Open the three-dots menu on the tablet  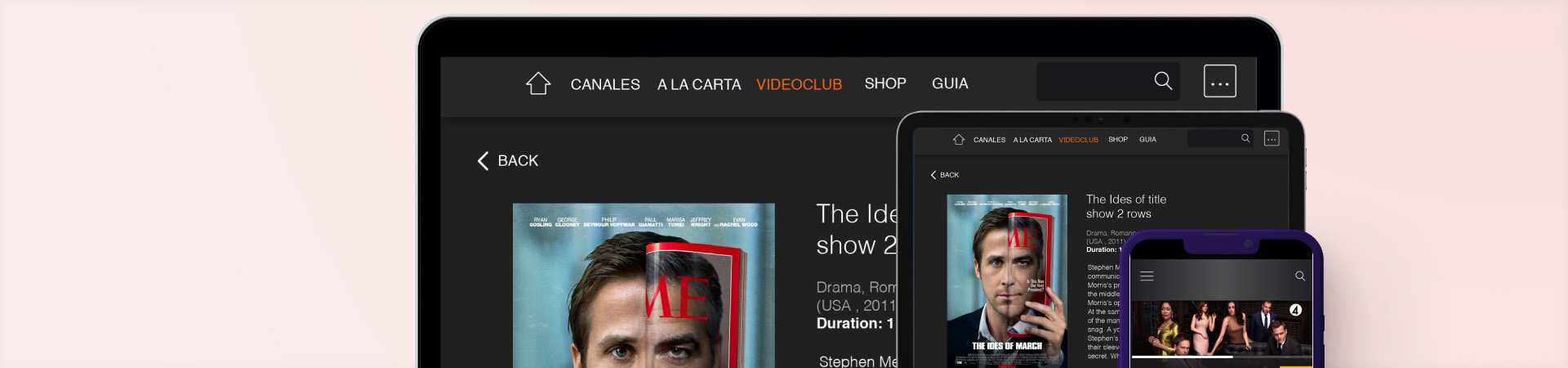1272,139
